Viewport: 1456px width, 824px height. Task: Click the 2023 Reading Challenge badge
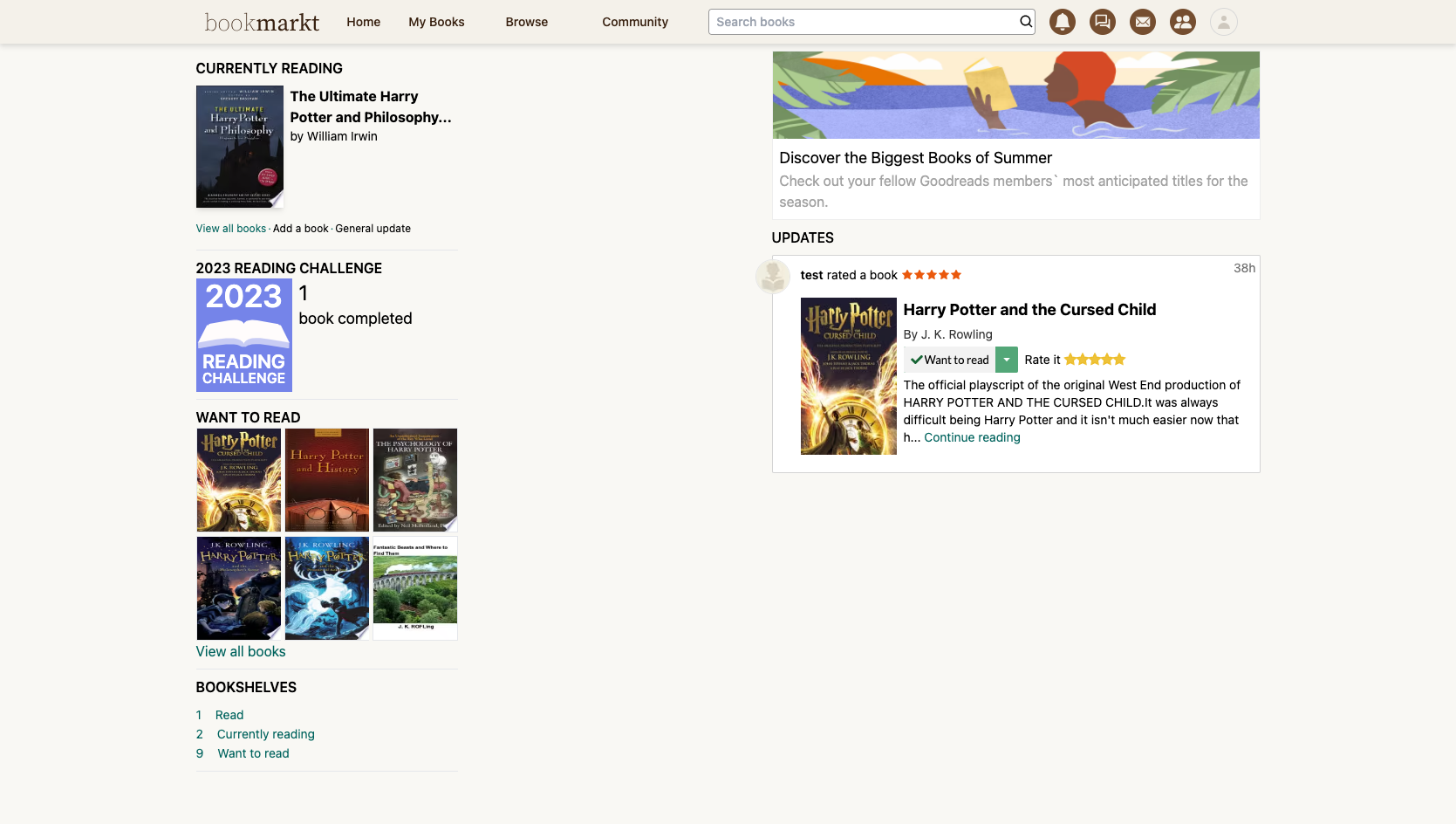click(243, 335)
